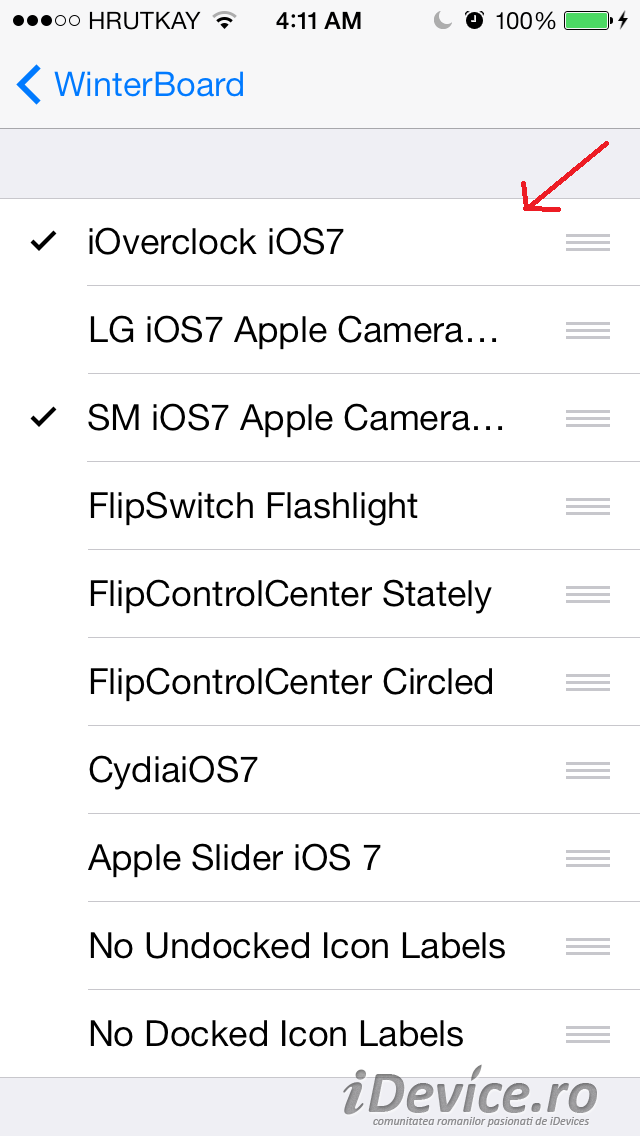Enable the FlipSwitch Flashlight theme
This screenshot has width=640, height=1136.
coord(253,506)
